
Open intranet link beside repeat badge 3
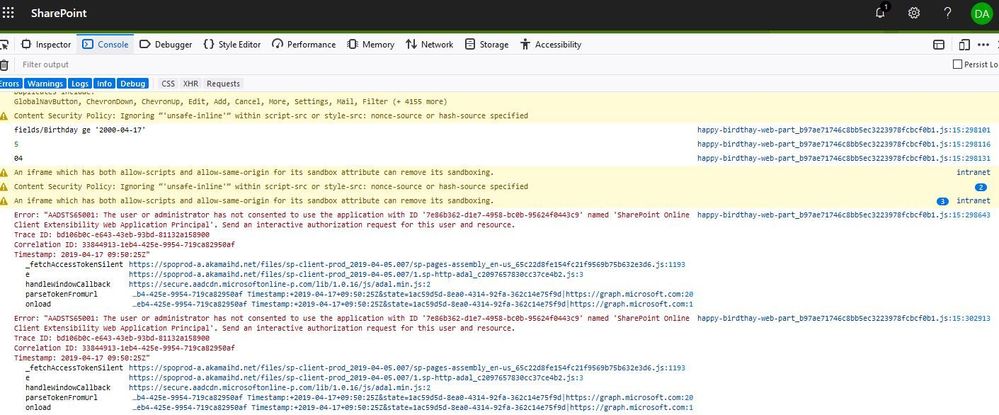[973, 201]
